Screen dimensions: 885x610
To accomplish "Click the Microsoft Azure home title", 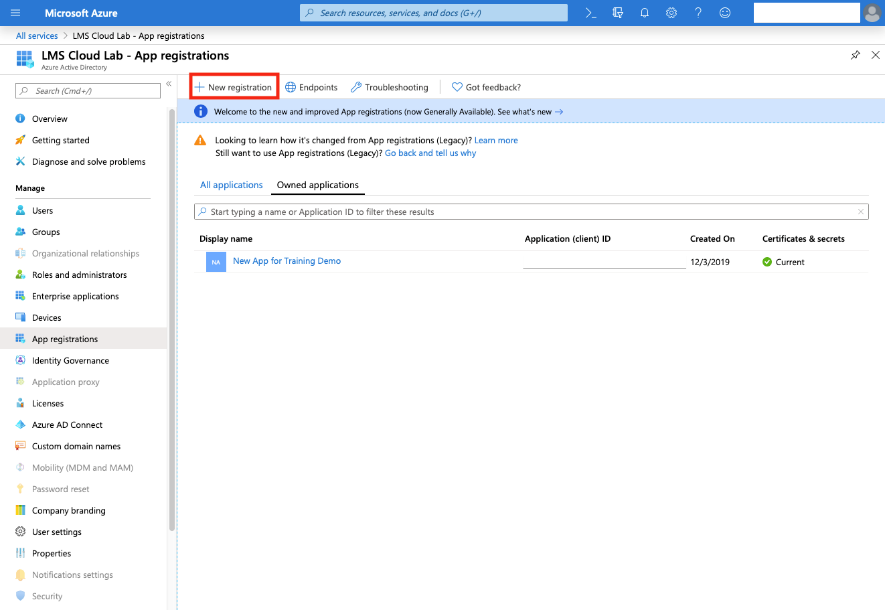I will pyautogui.click(x=81, y=12).
